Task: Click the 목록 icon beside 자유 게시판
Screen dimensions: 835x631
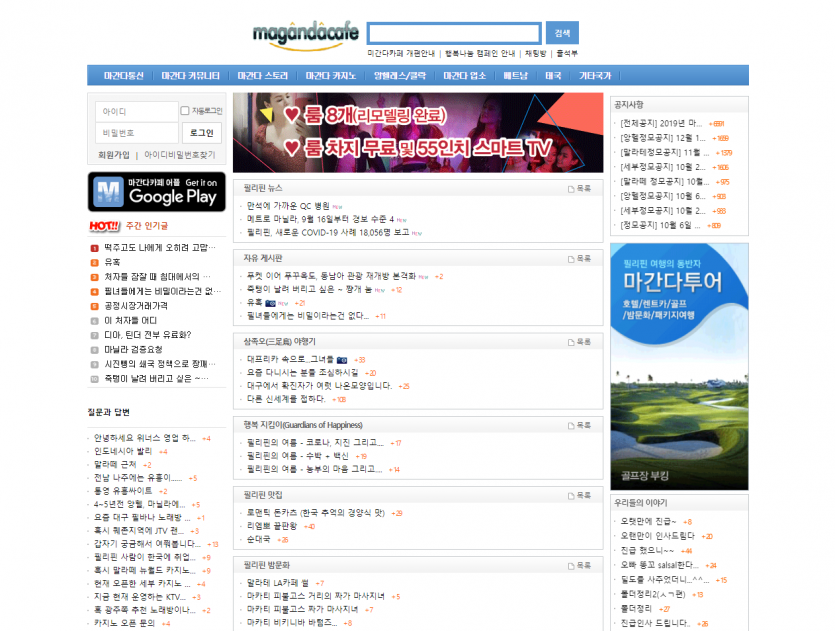Action: point(580,259)
